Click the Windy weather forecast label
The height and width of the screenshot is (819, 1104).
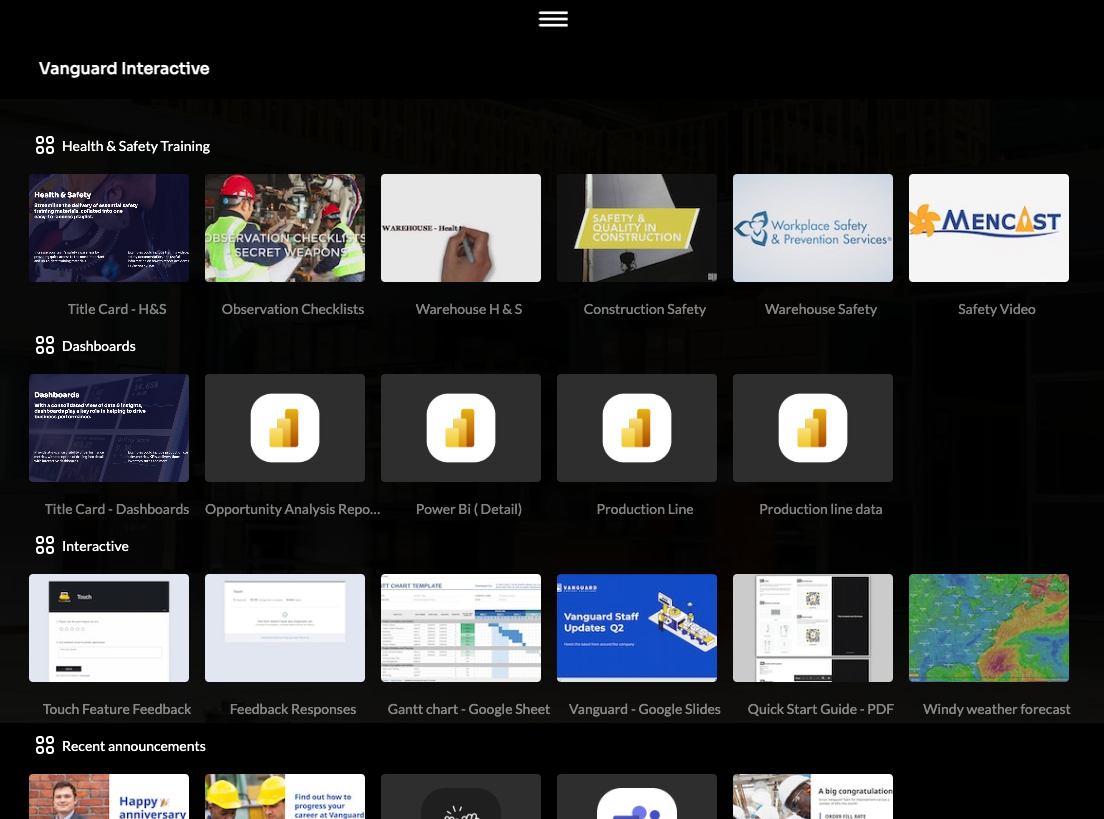997,709
